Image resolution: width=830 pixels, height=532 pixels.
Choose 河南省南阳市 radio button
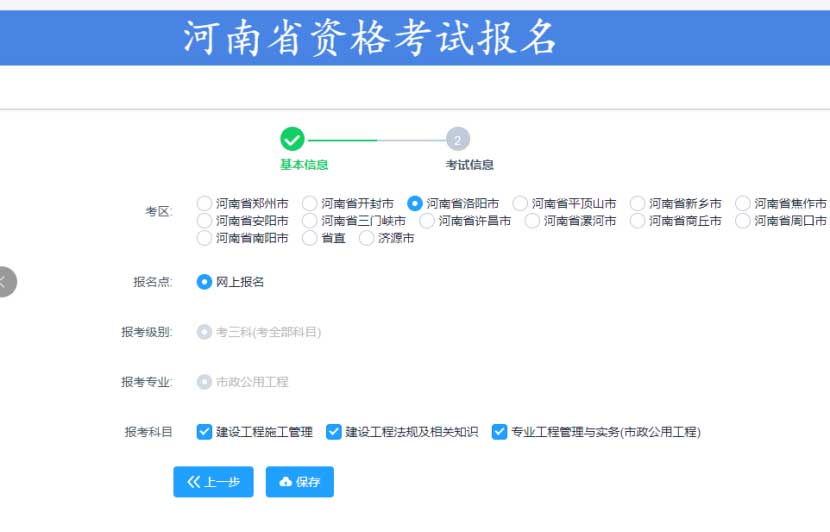[205, 238]
